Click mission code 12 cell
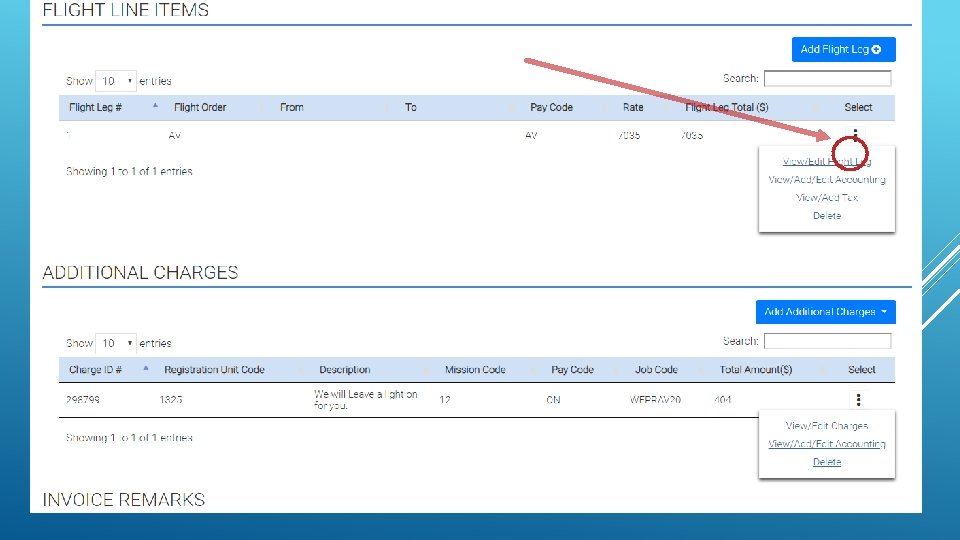Image resolution: width=960 pixels, height=540 pixels. (x=445, y=400)
